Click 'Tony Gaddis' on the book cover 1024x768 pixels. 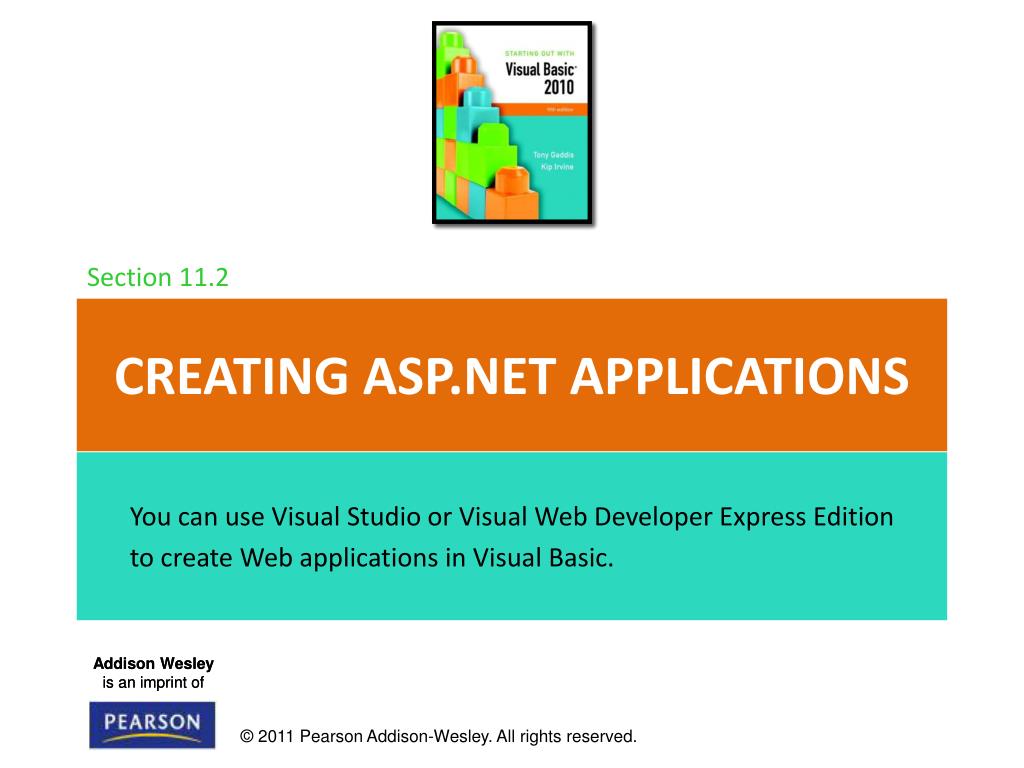click(x=553, y=155)
